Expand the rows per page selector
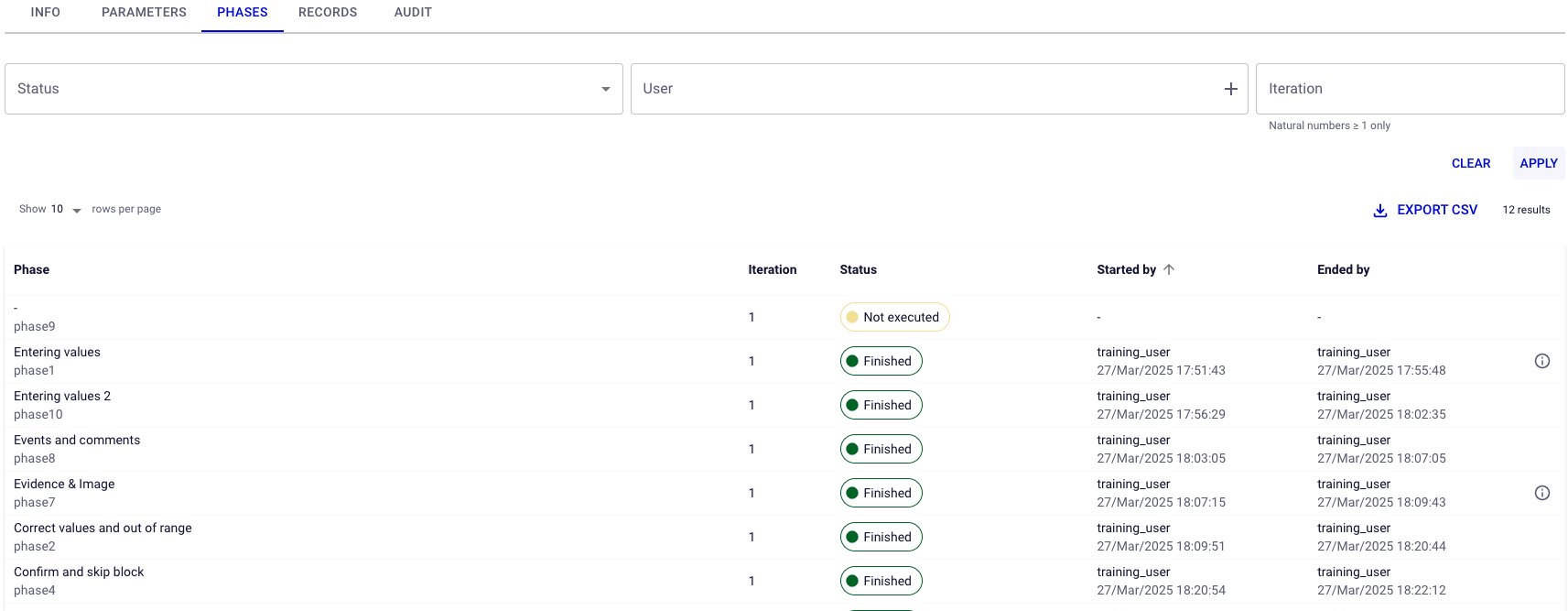 pos(66,210)
